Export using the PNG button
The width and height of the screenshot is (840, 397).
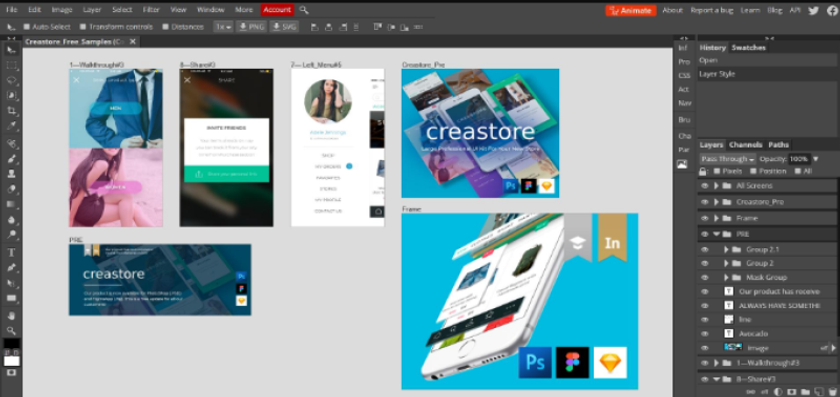click(x=251, y=27)
